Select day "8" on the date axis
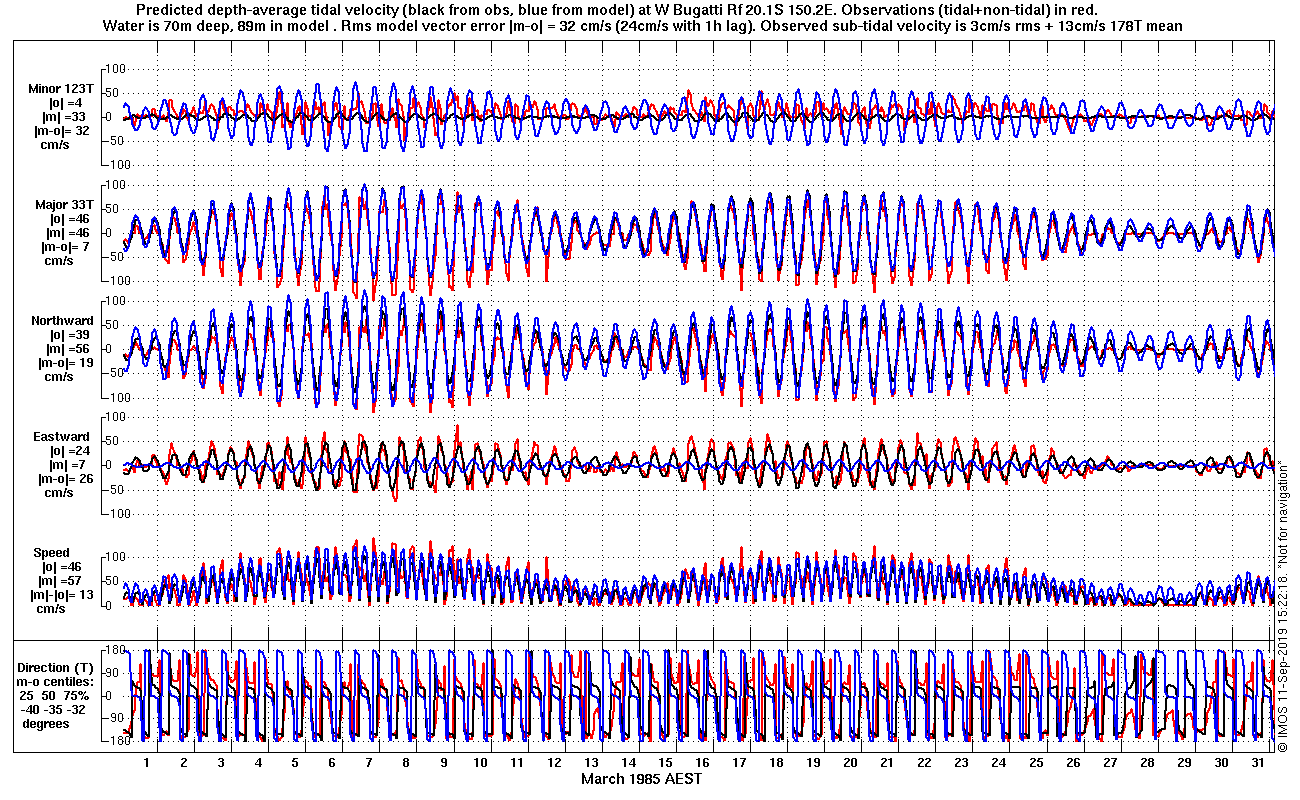 (405, 763)
